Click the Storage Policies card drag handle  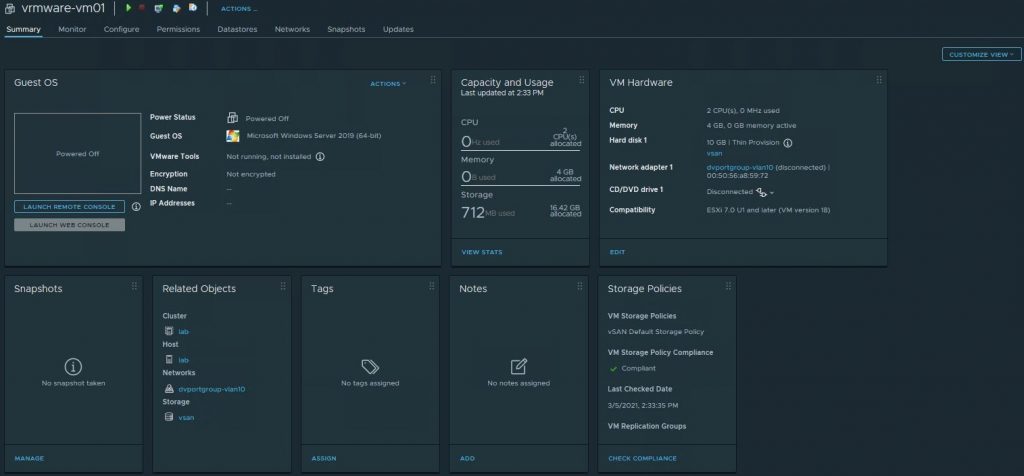pos(729,286)
